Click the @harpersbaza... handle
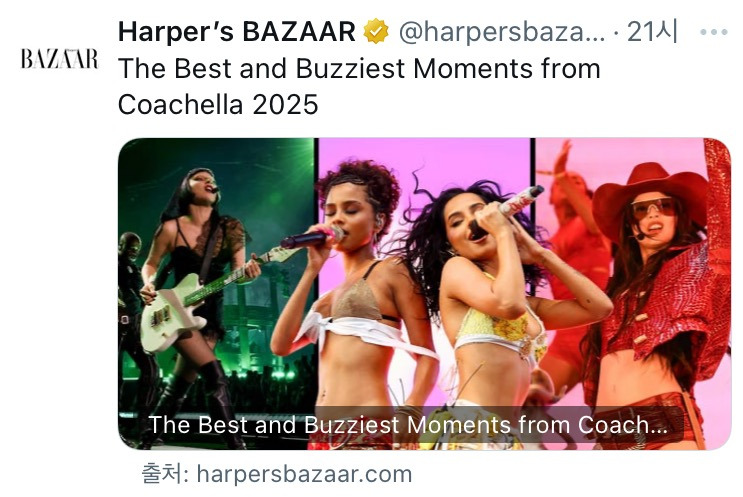Image resolution: width=743 pixels, height=497 pixels. (x=502, y=32)
